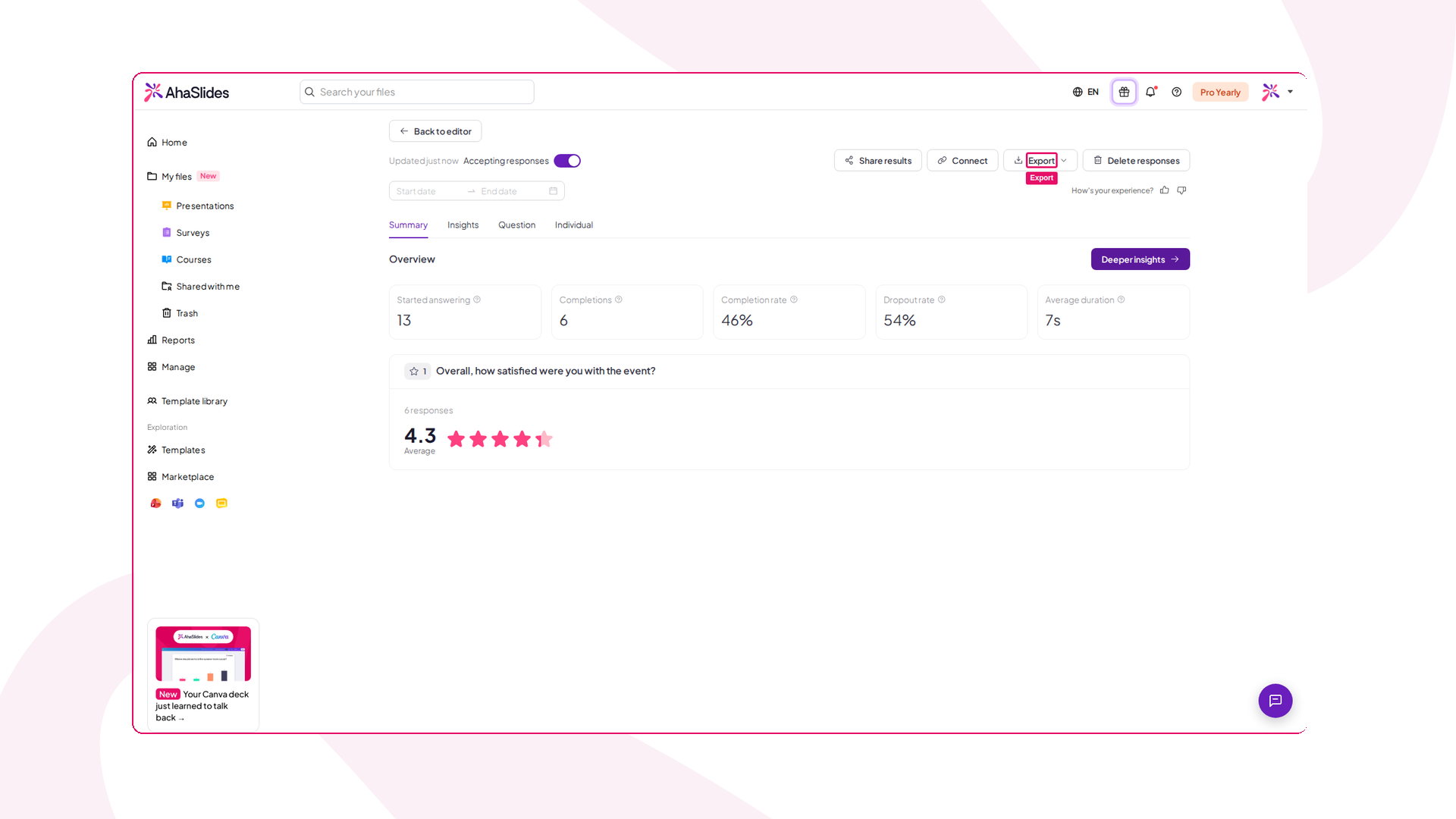
Task: Show info for Completion rate metric
Action: [794, 300]
